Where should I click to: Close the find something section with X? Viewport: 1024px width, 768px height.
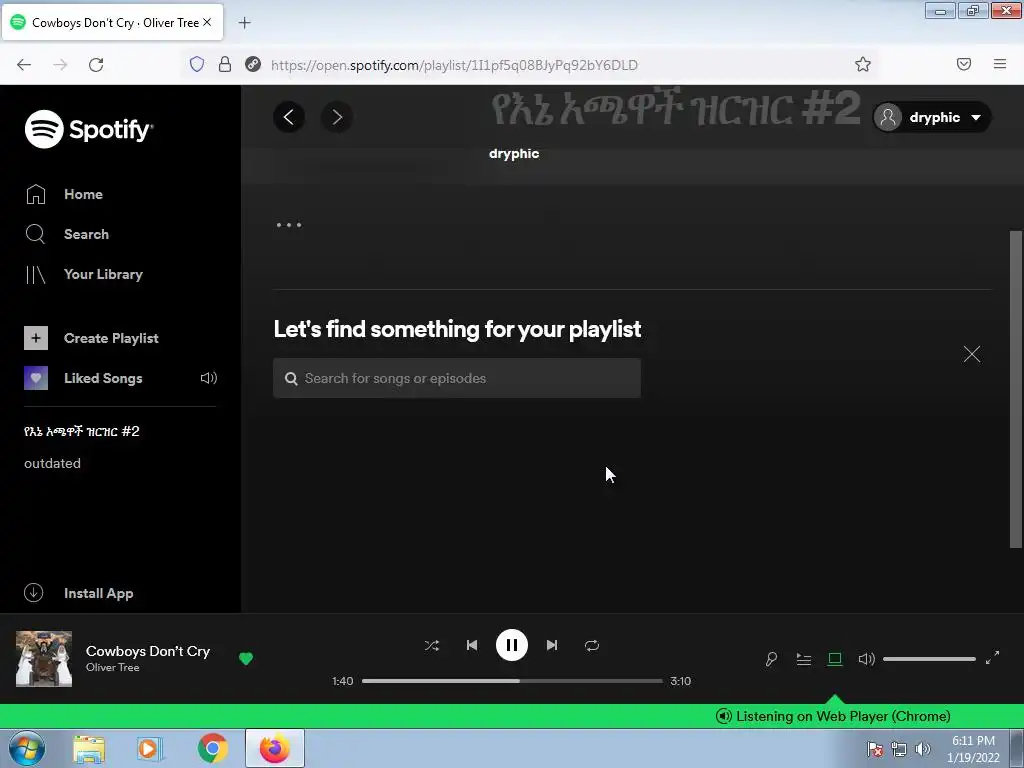coord(972,354)
